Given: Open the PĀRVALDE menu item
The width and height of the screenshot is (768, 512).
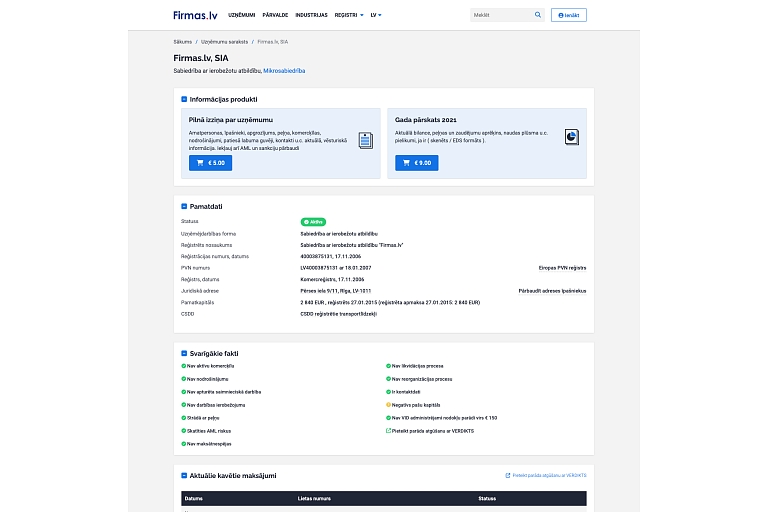Looking at the screenshot, I should coord(275,15).
